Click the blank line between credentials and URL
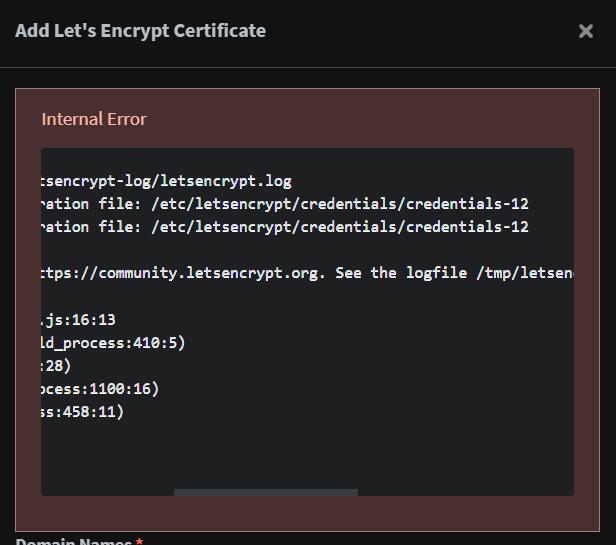Screen dimensions: 616x545 (300, 250)
